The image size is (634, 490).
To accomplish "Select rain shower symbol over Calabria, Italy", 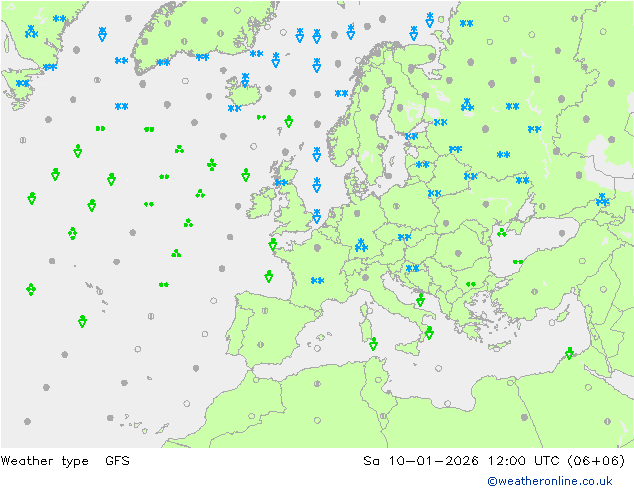I will click(x=429, y=333).
